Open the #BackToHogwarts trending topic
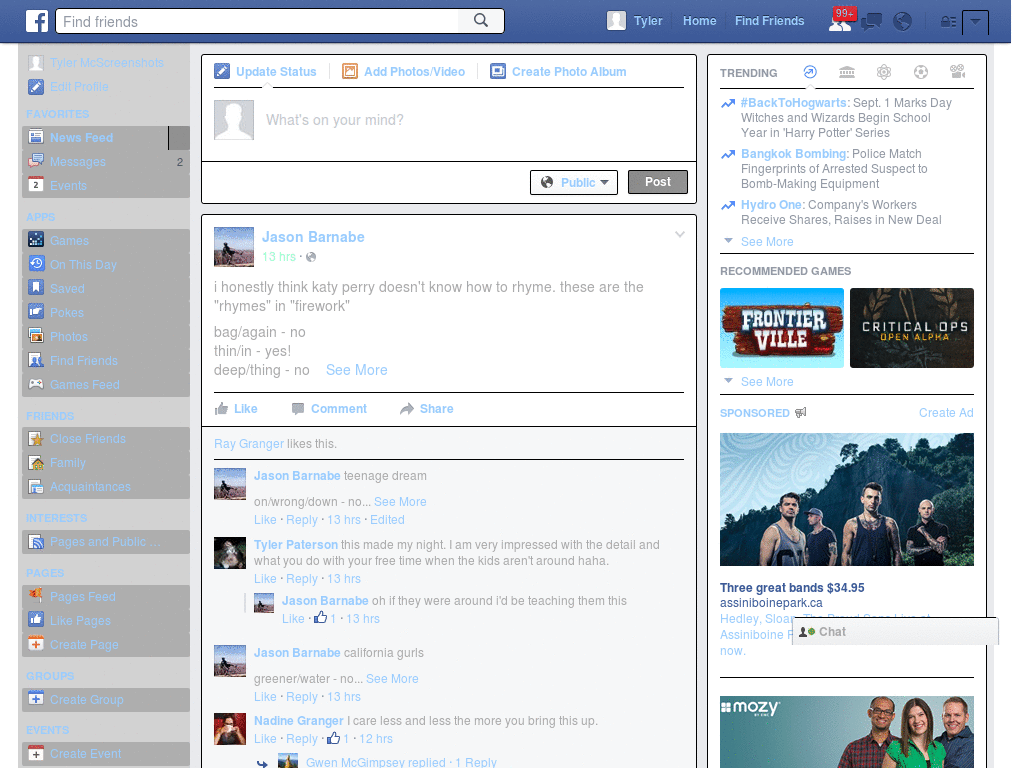1024x768 pixels. (x=793, y=103)
